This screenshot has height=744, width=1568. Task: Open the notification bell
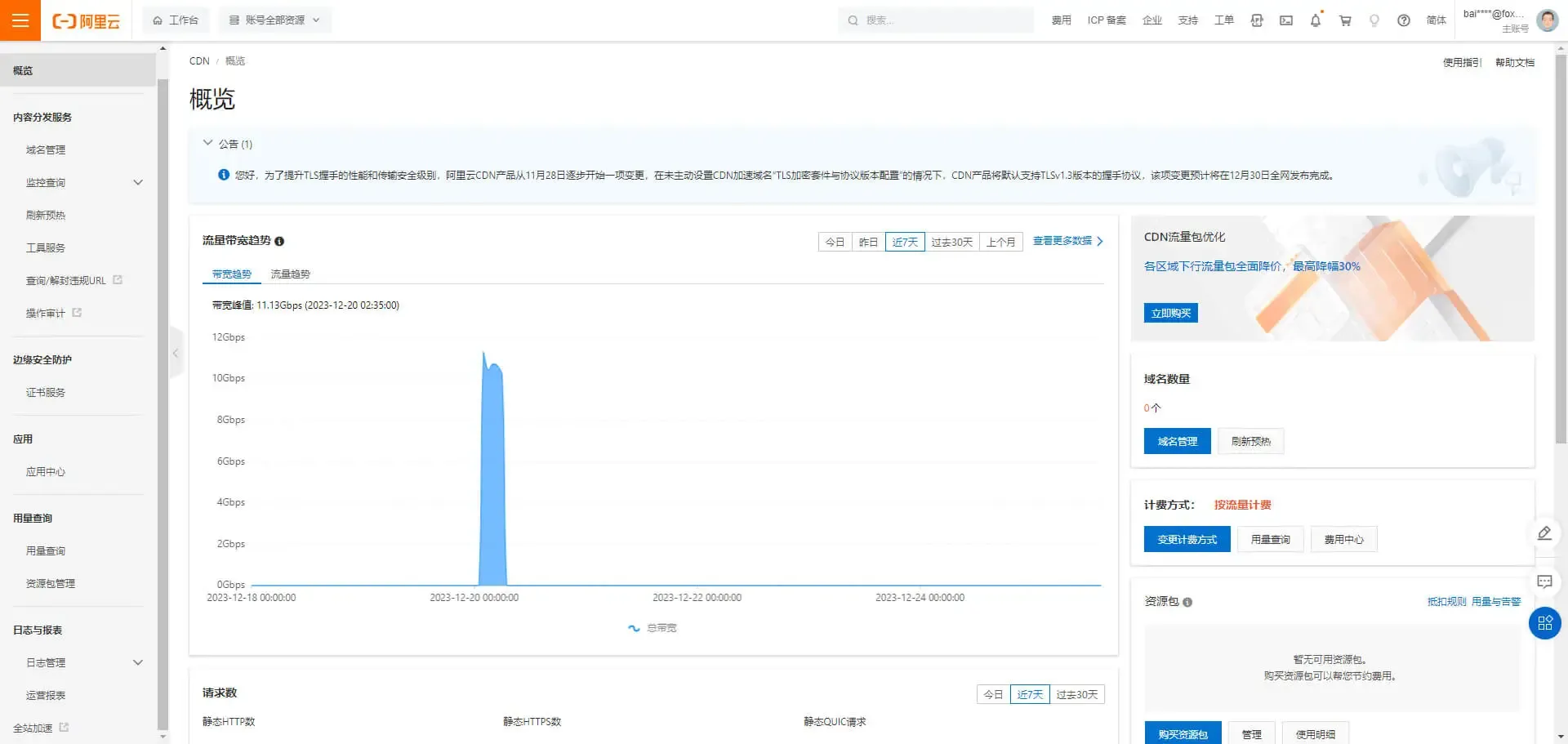click(1316, 20)
